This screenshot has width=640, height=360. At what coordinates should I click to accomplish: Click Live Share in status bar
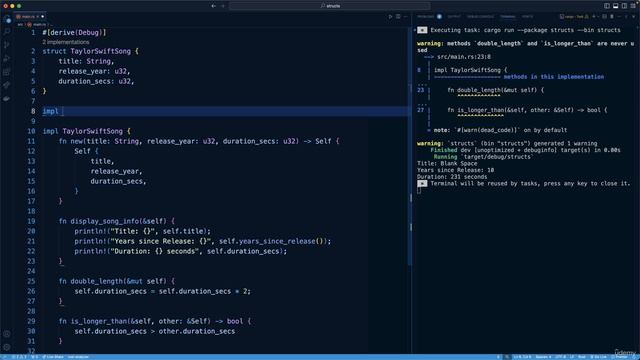tap(53, 357)
